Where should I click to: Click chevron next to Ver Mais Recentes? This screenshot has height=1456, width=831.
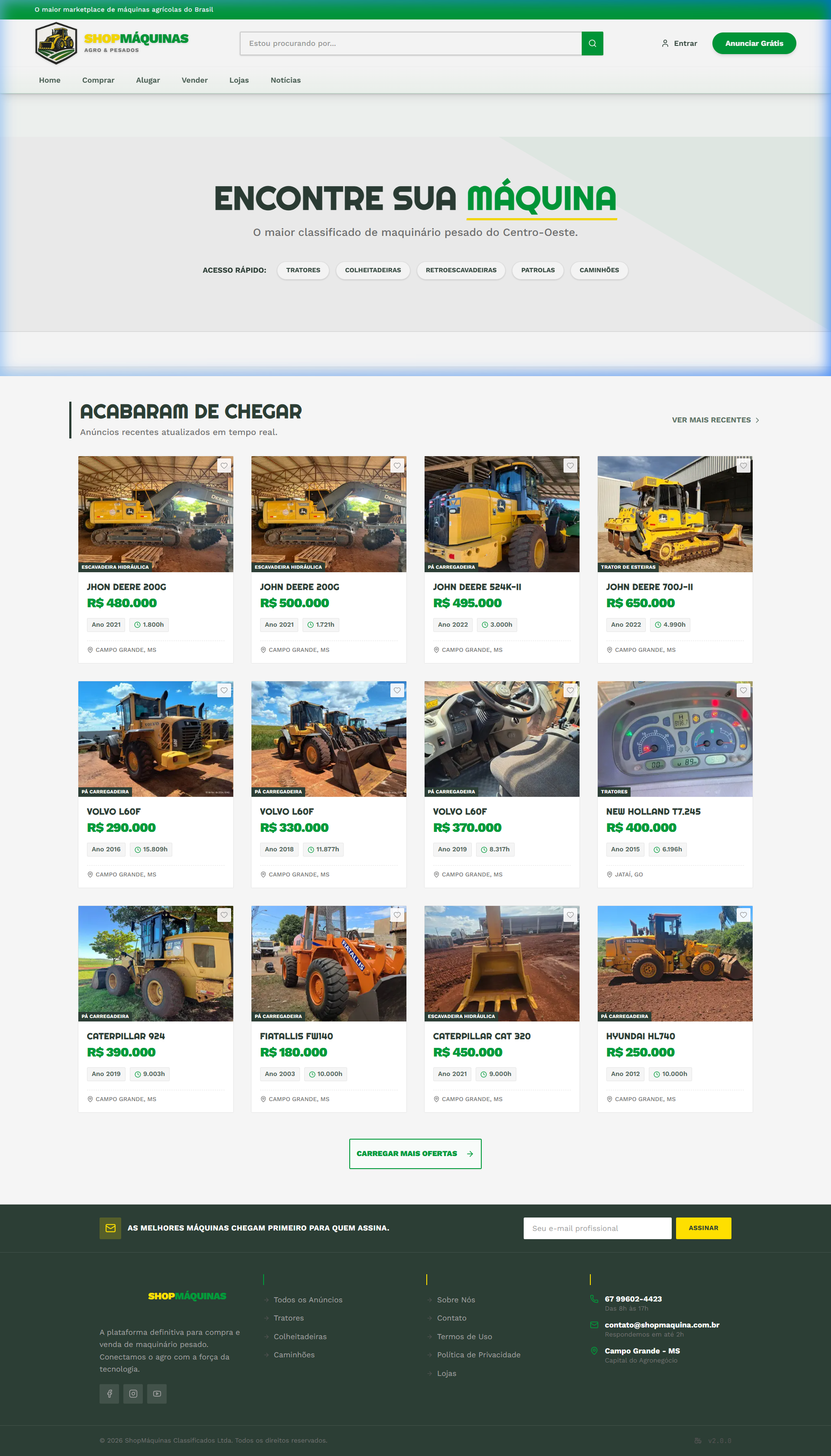tap(757, 420)
